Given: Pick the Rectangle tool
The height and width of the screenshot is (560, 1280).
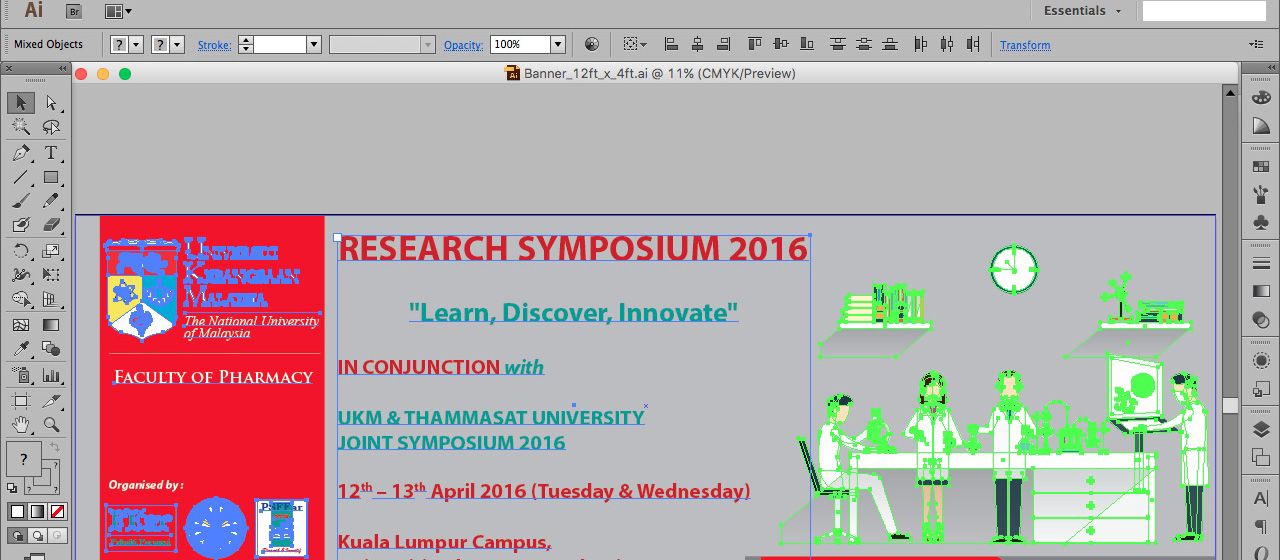Looking at the screenshot, I should coord(51,177).
